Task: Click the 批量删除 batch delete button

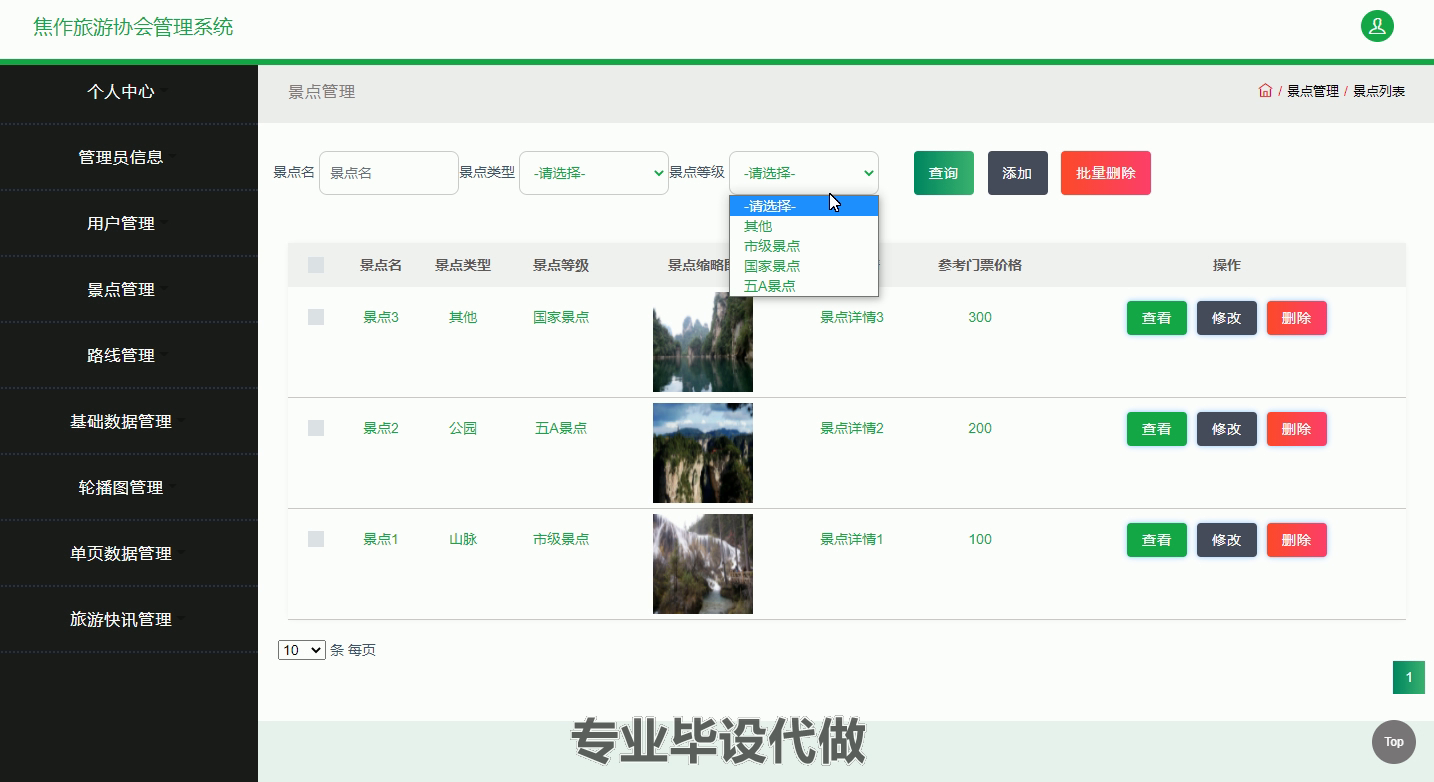Action: [x=1106, y=173]
